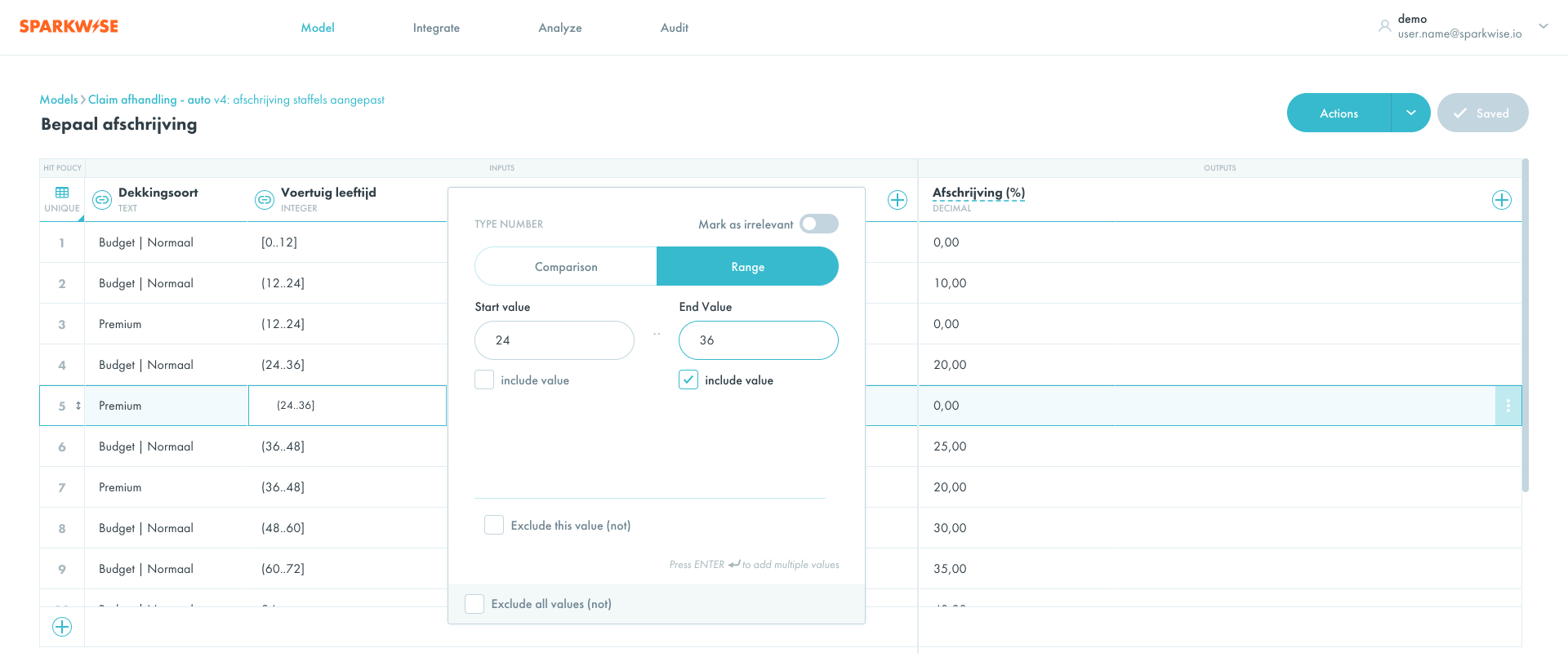Viewport: 1568px width, 657px height.
Task: Uncheck include value for end value
Action: [688, 380]
